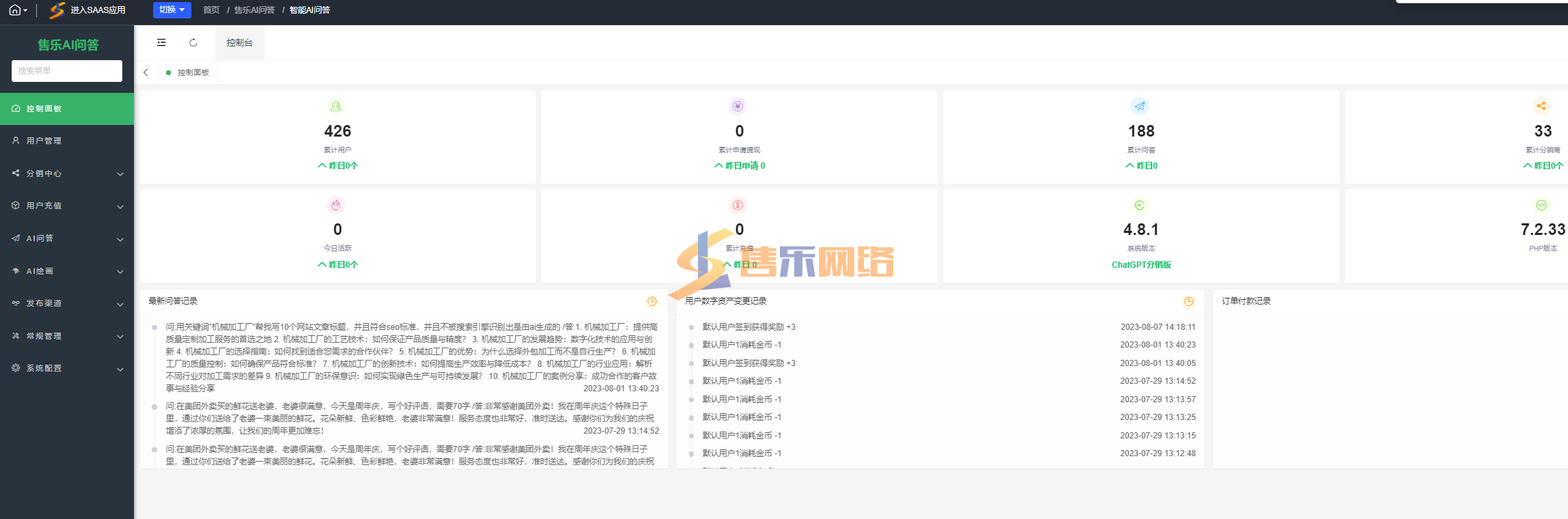Open 用户管理 in the sidebar
The height and width of the screenshot is (519, 1568).
click(x=67, y=141)
